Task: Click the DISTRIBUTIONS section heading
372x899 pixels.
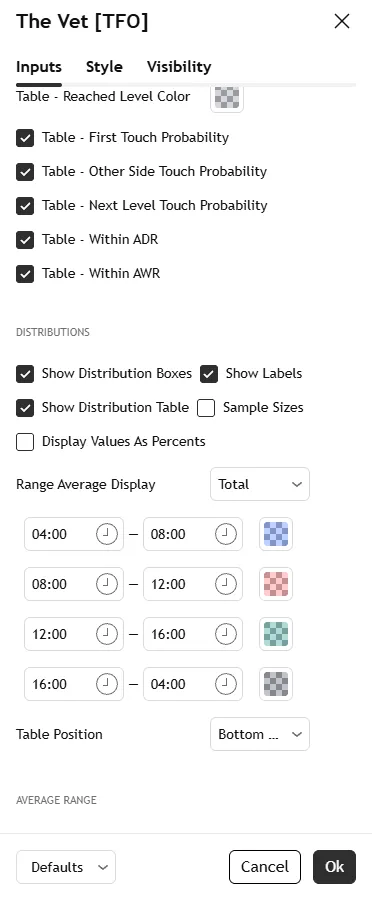Action: [x=53, y=333]
